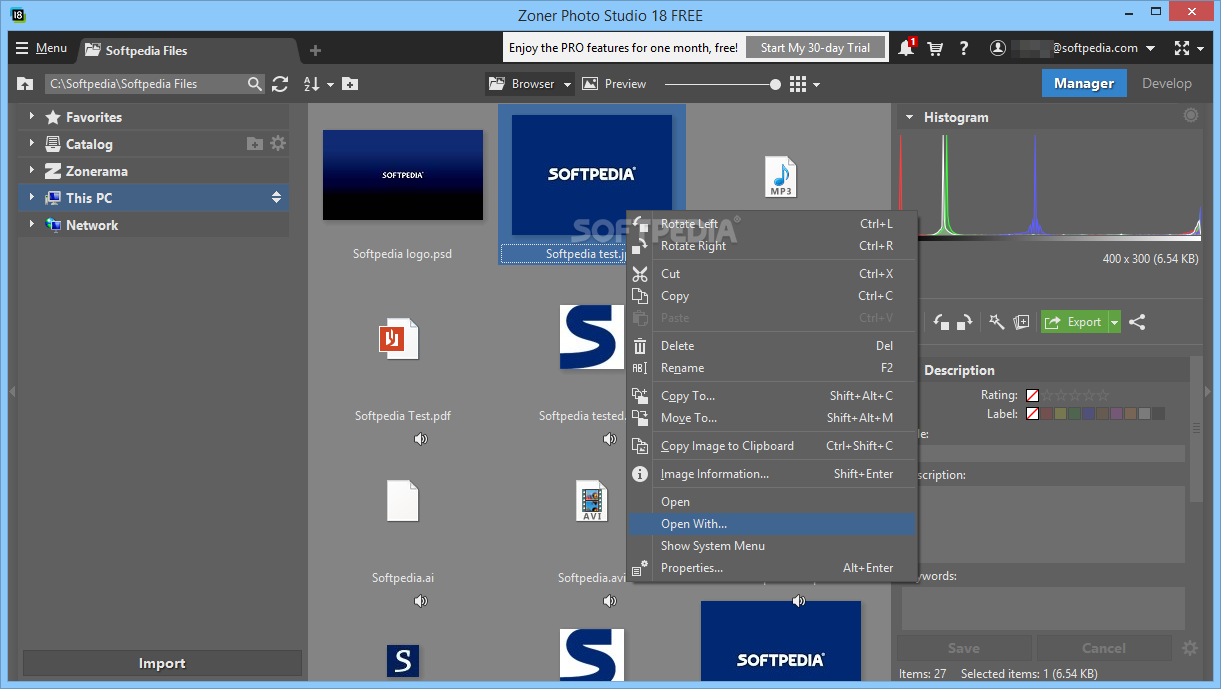Add a new tab with the plus icon
The width and height of the screenshot is (1221, 689).
pyautogui.click(x=315, y=50)
